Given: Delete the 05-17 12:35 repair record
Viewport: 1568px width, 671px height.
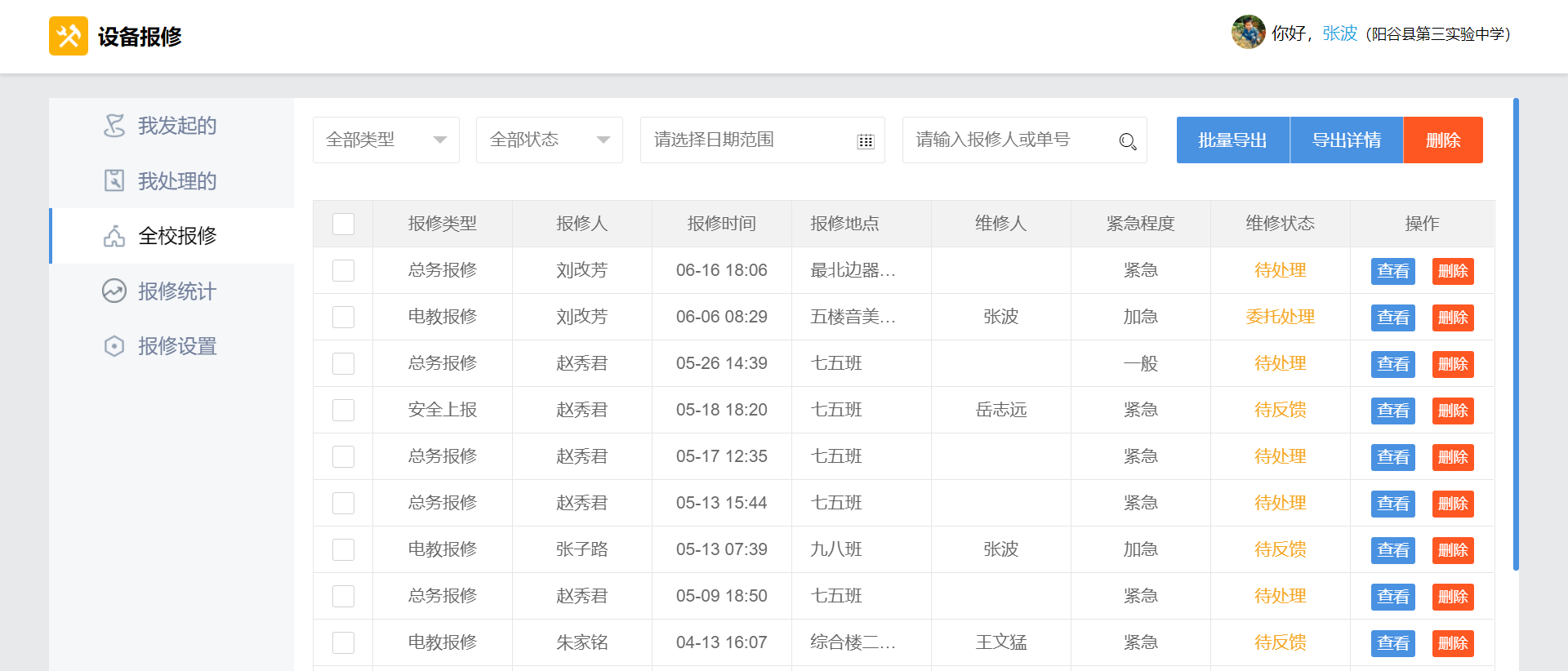Looking at the screenshot, I should 1453,457.
